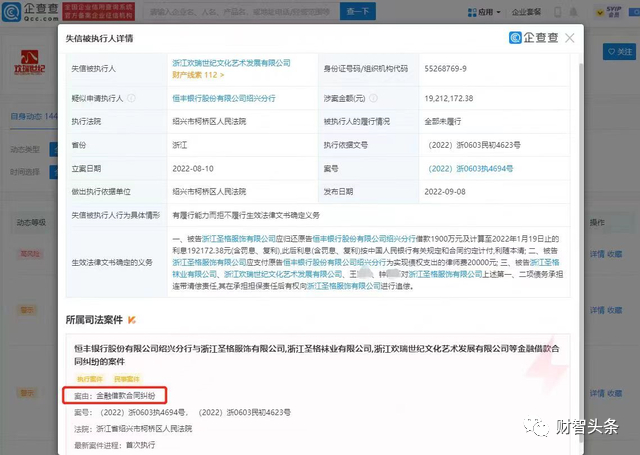Open the 企业套餐 menu
640x455 pixels.
[x=541, y=12]
